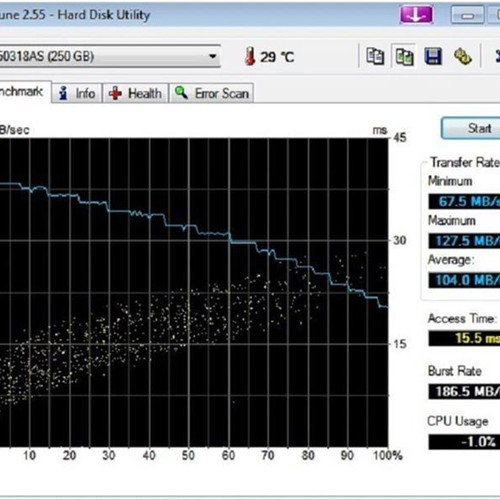This screenshot has width=500, height=500.
Task: Click the Burst Rate value field
Action: (x=464, y=391)
